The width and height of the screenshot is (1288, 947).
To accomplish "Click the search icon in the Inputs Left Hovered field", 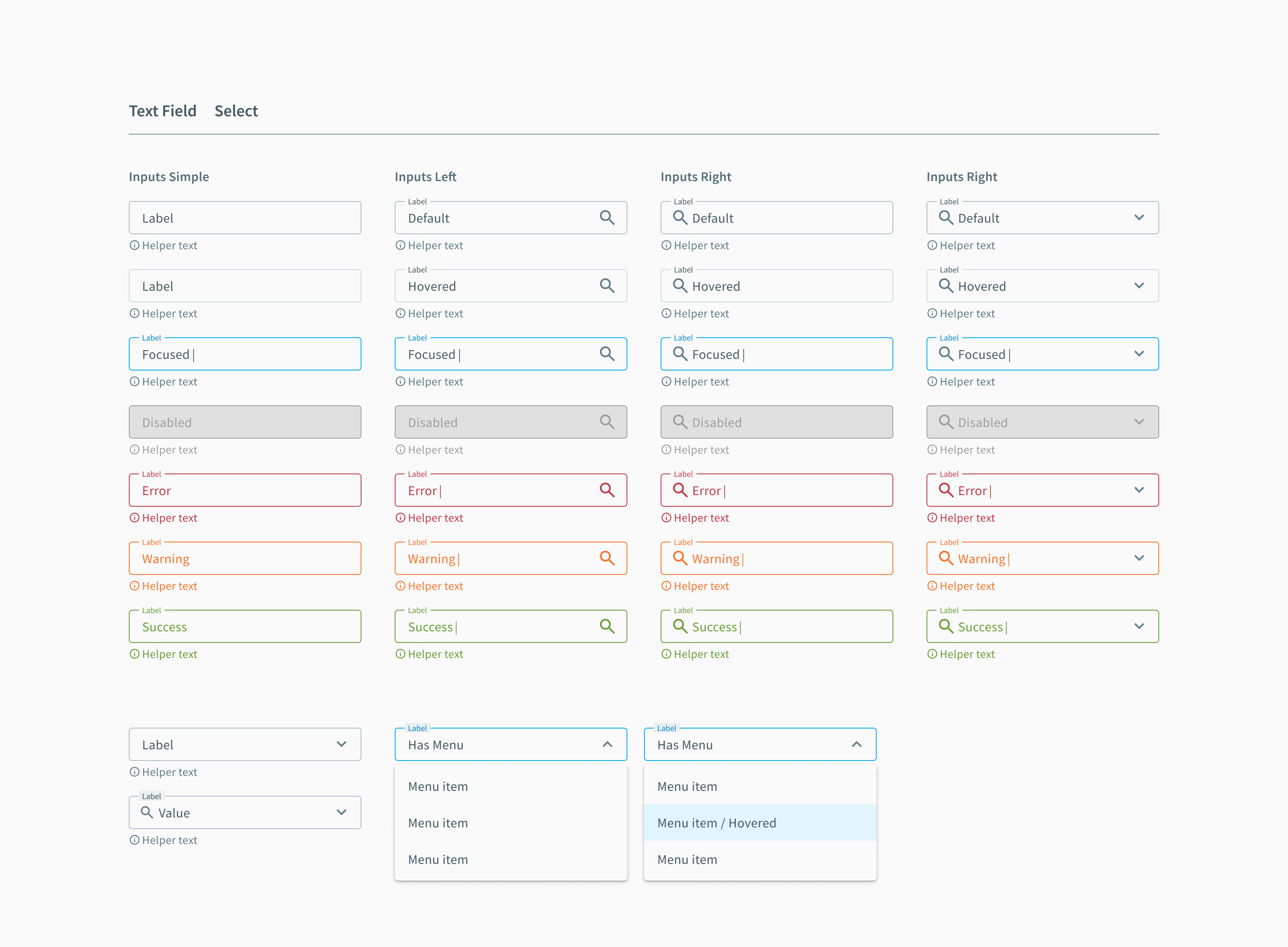I will (607, 285).
